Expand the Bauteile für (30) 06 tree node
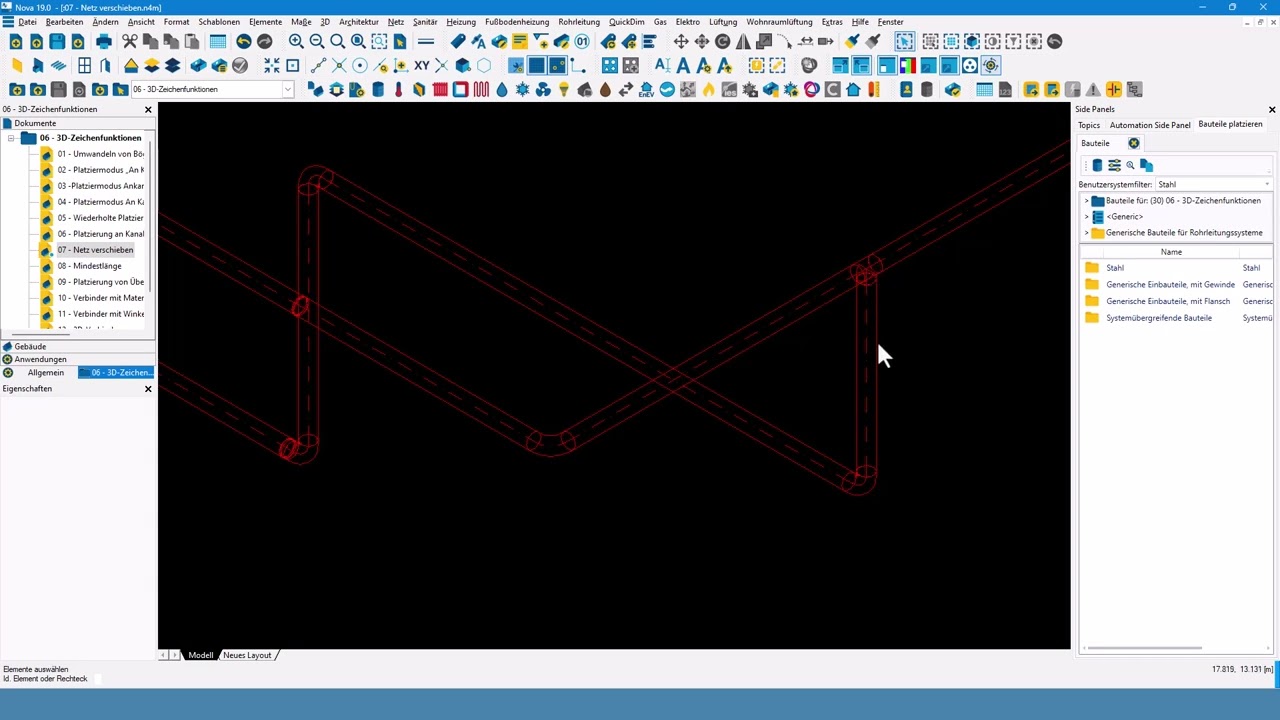Image resolution: width=1280 pixels, height=720 pixels. 1086,201
